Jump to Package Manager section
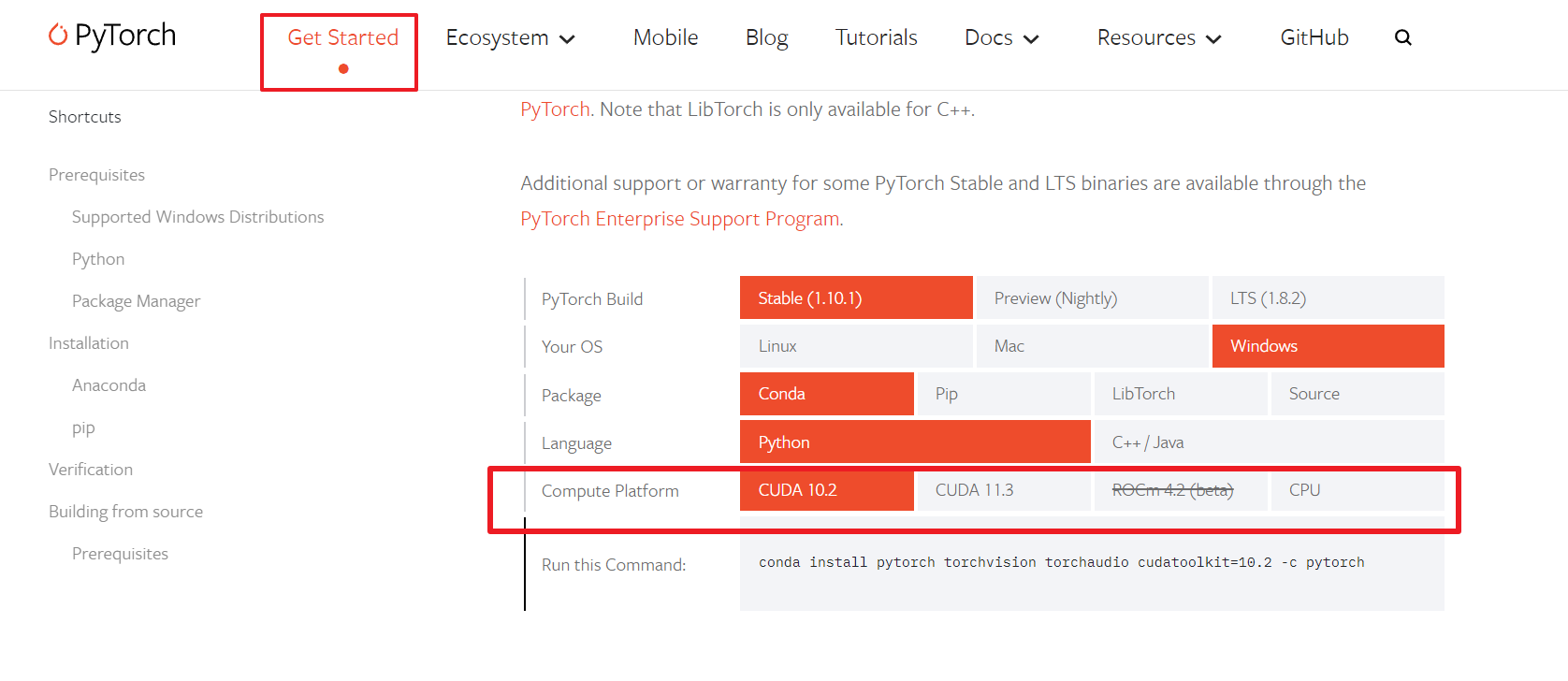 (136, 301)
